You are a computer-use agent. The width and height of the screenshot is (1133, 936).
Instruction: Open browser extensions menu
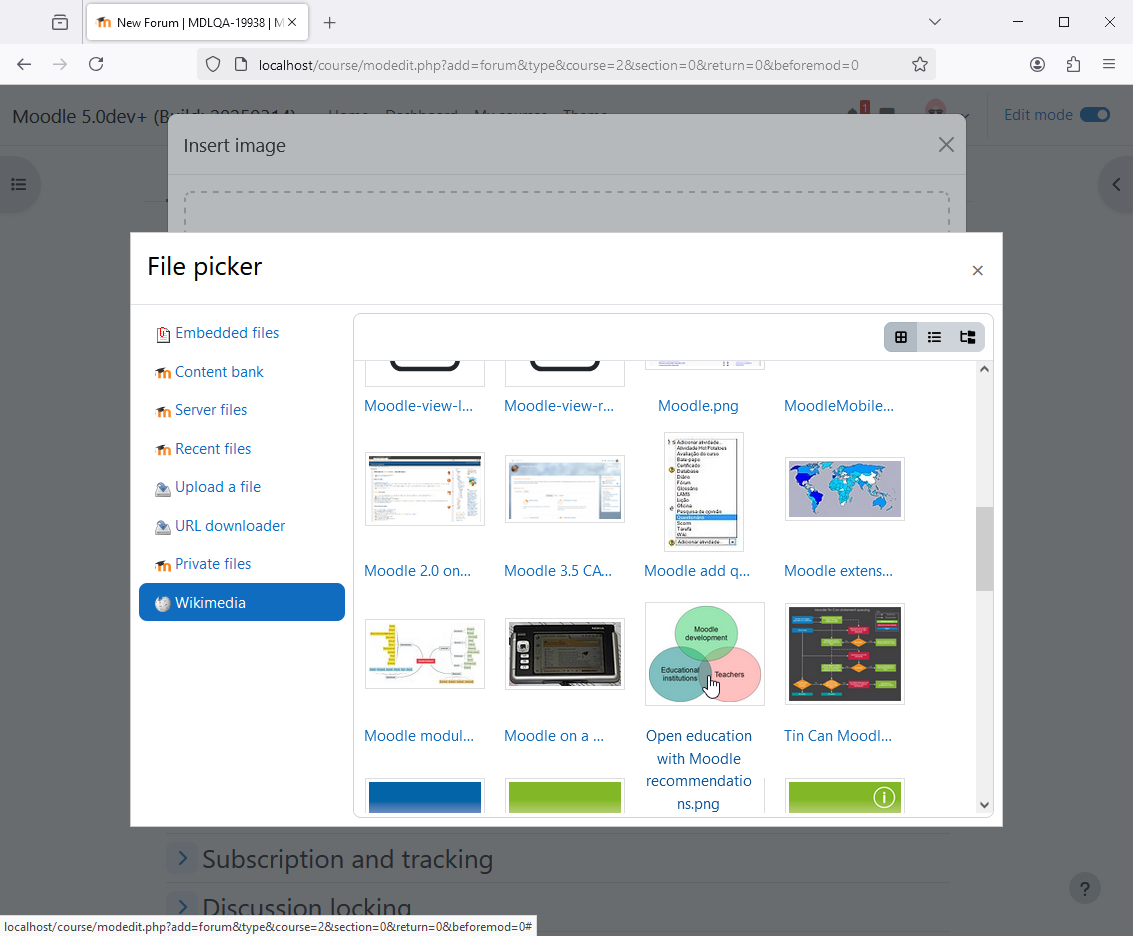coord(1073,64)
